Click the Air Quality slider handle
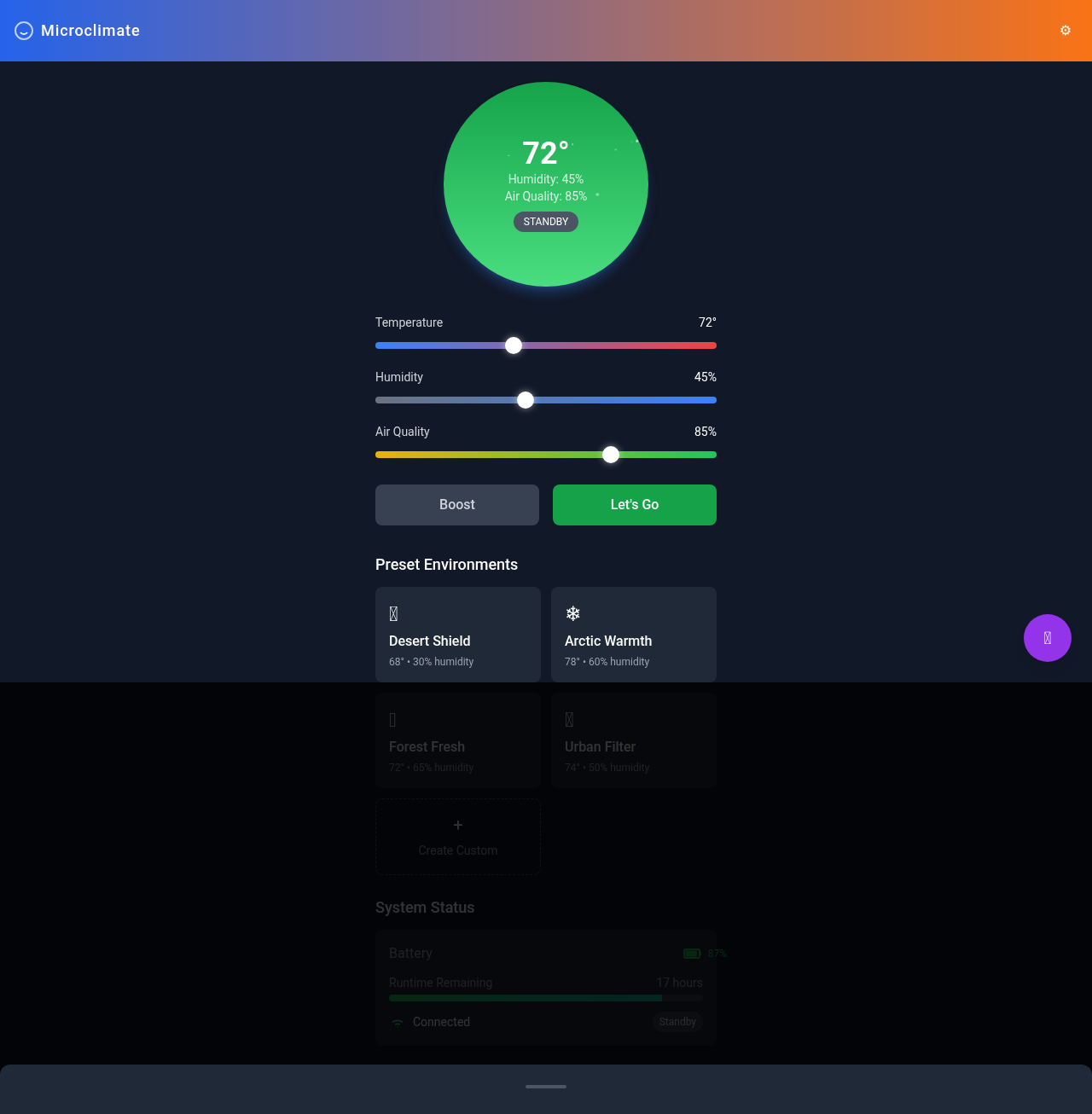 tap(610, 455)
